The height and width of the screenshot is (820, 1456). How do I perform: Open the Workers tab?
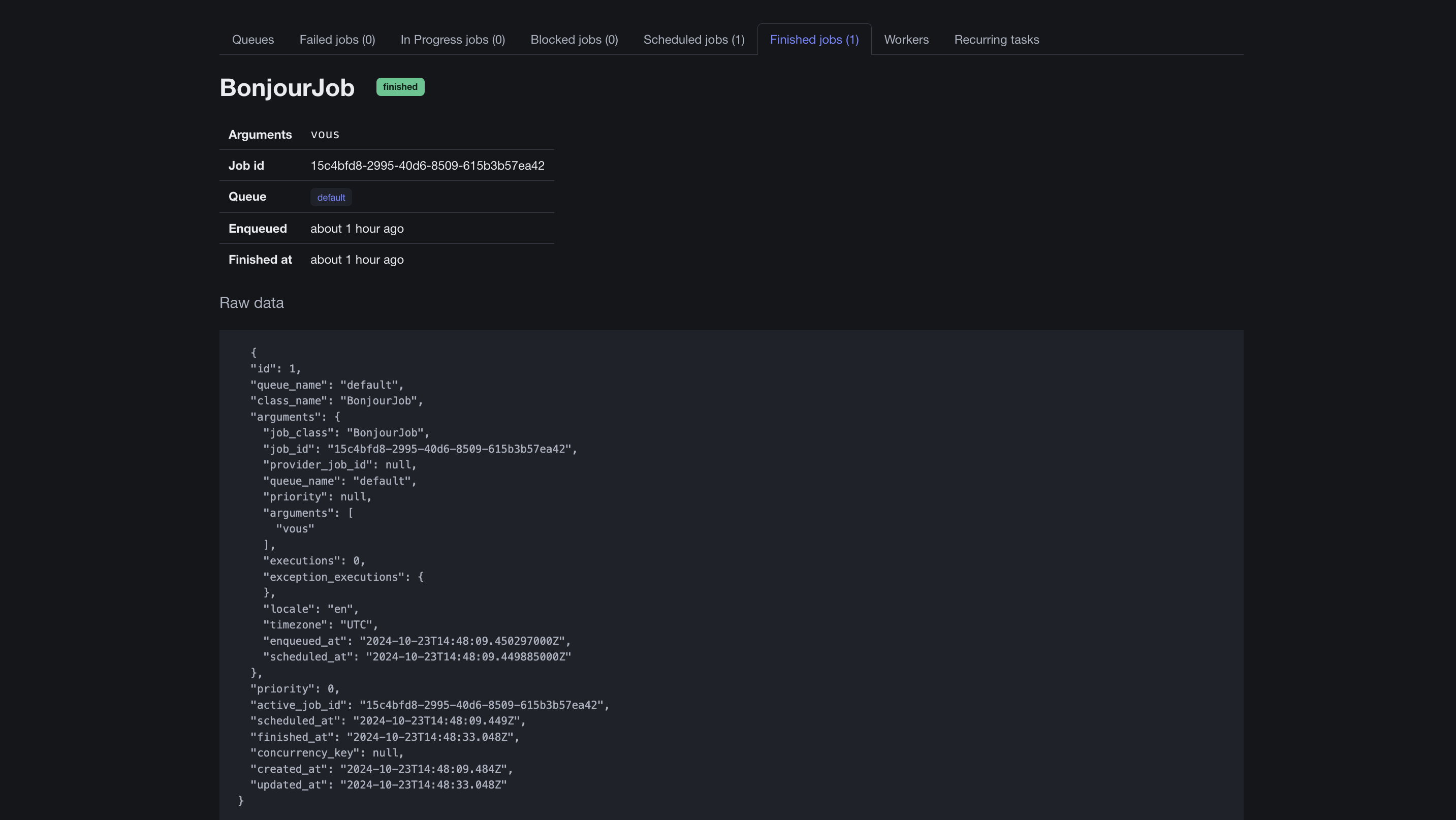[906, 40]
